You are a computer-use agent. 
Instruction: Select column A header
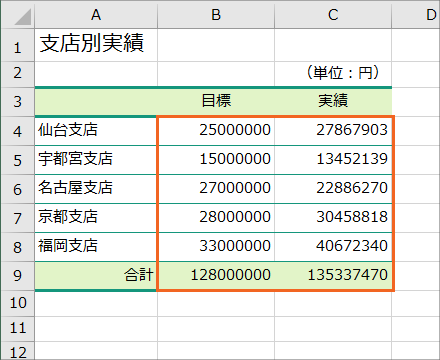pyautogui.click(x=96, y=14)
